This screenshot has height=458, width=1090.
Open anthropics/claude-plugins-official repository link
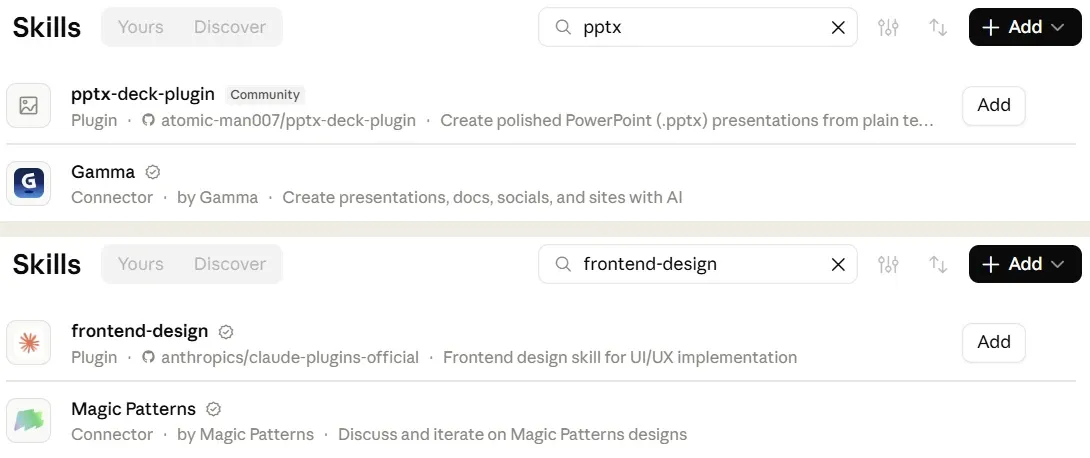[x=290, y=357]
